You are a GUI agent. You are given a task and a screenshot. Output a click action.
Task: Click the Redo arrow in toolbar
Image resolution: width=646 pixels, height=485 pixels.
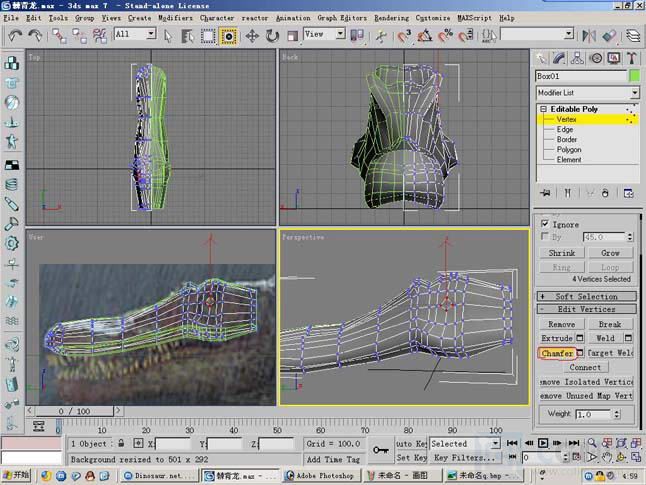click(35, 36)
